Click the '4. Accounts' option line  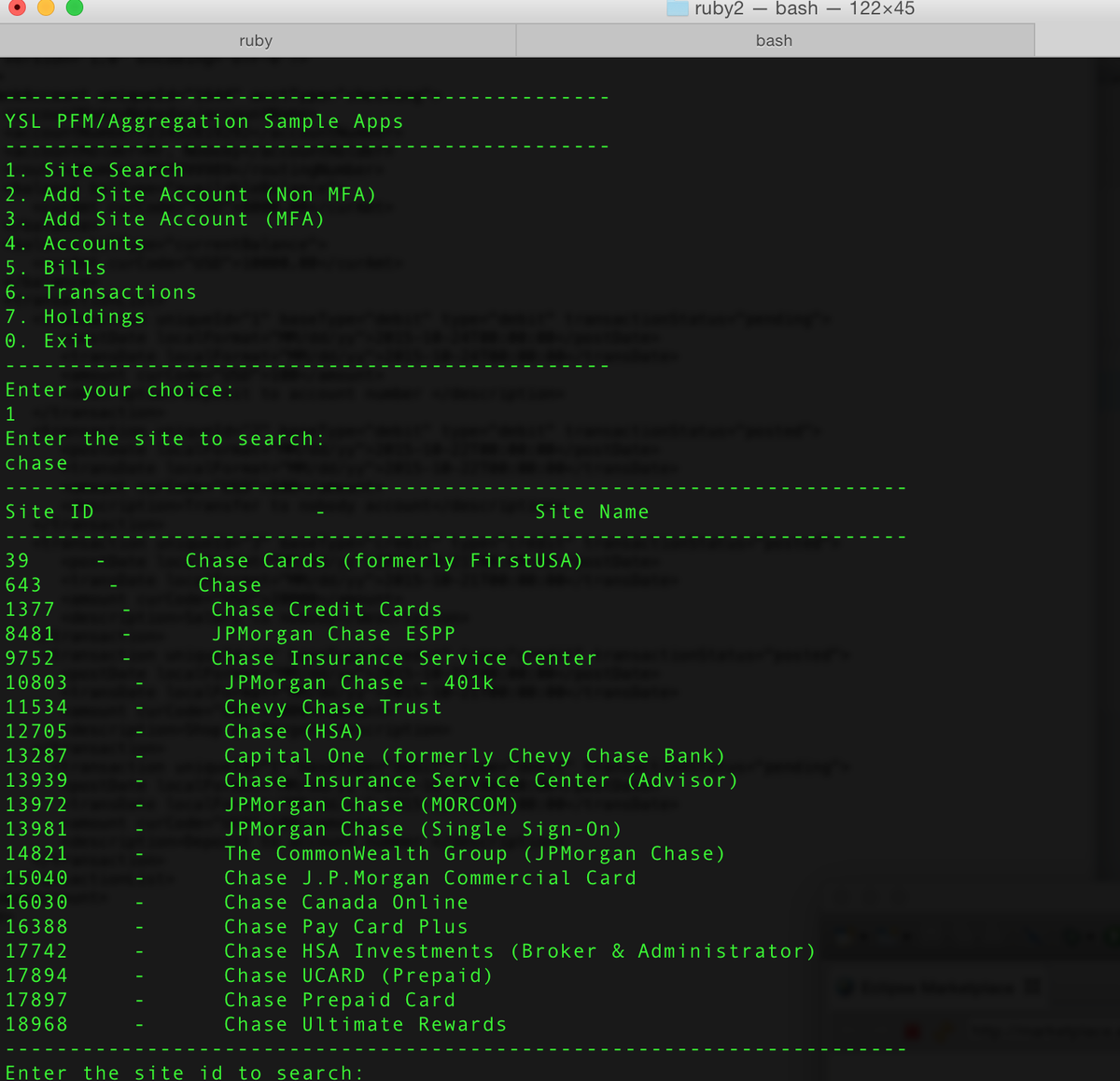point(75,243)
